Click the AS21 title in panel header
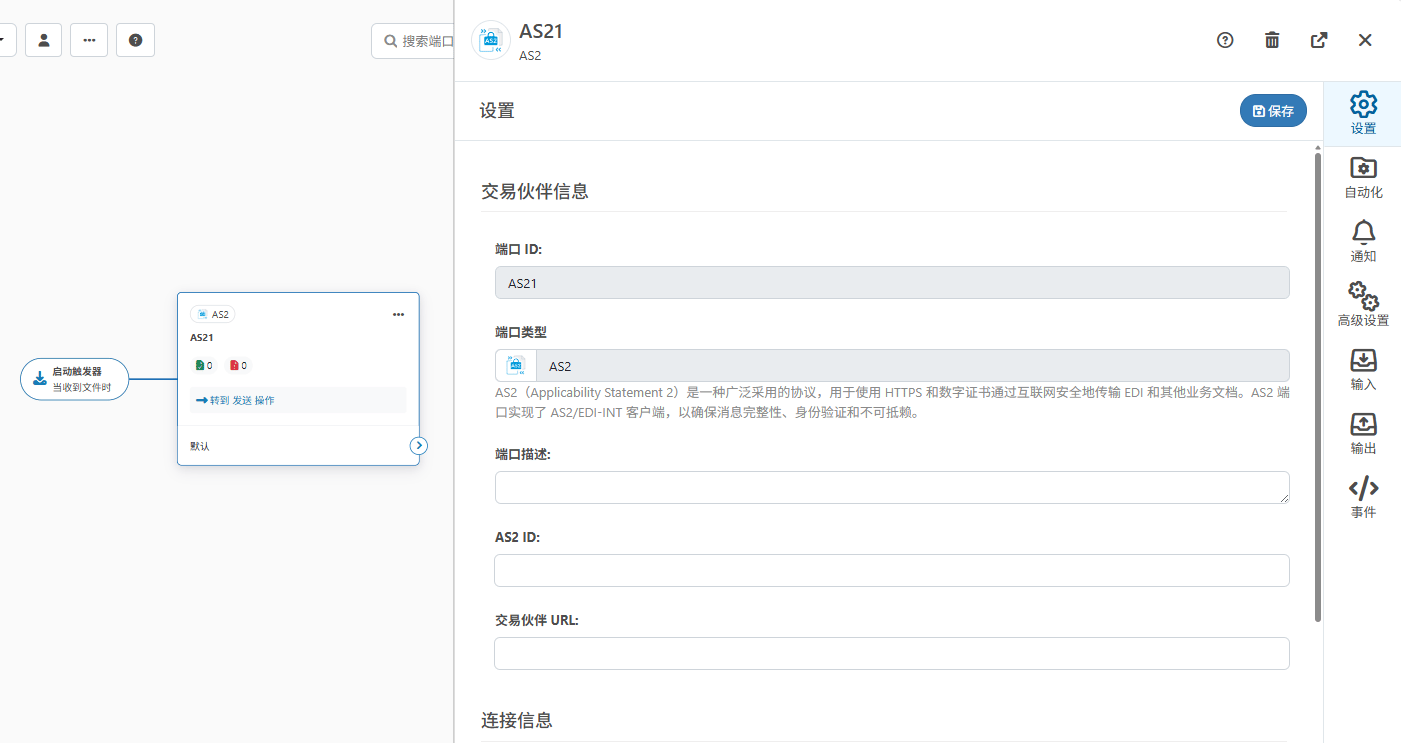This screenshot has height=743, width=1401. pos(541,31)
